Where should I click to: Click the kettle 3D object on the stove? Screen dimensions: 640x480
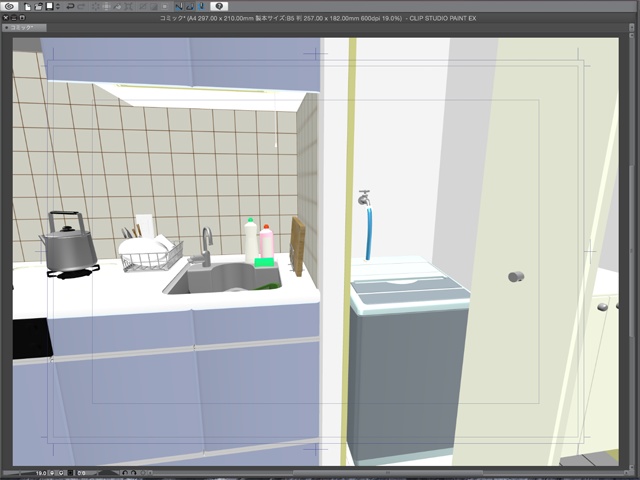[69, 242]
